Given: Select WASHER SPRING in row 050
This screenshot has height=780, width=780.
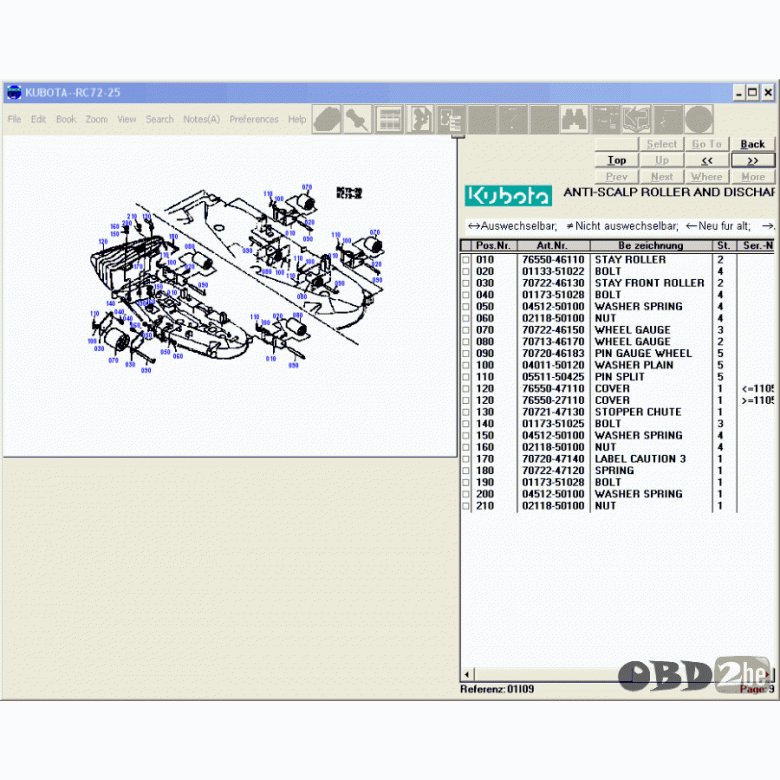Looking at the screenshot, I should 639,307.
